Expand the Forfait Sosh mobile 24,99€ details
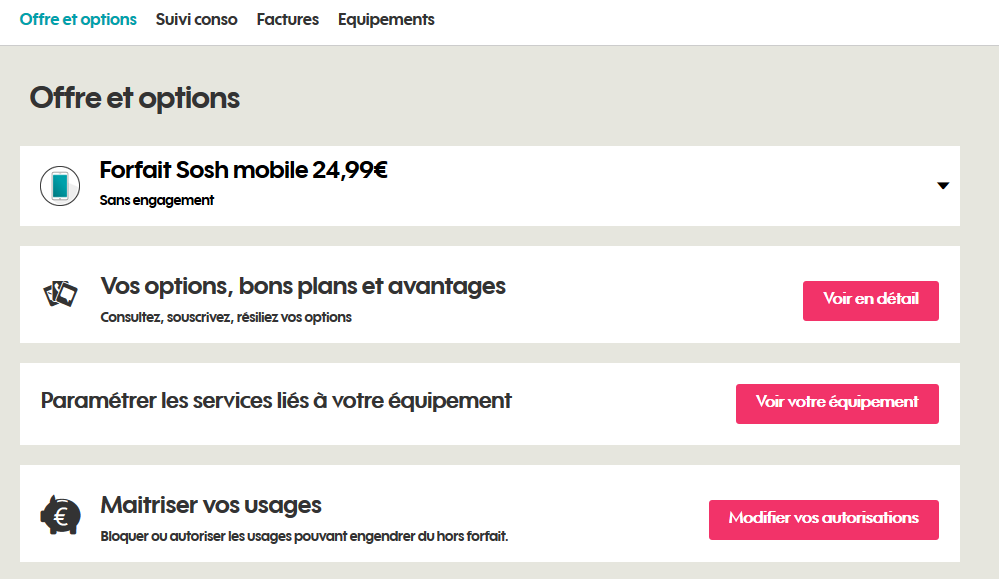 tap(941, 185)
